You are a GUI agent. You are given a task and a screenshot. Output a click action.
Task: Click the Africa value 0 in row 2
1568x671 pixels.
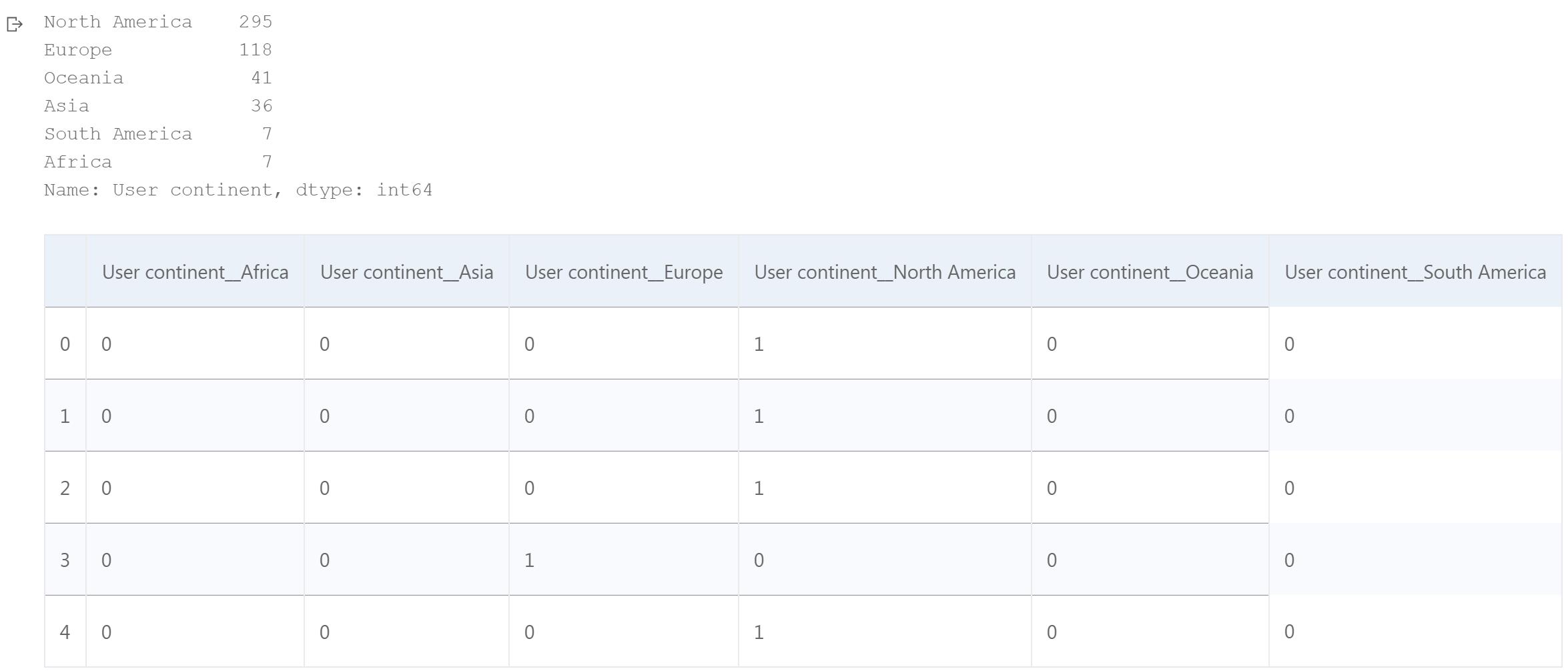(106, 488)
